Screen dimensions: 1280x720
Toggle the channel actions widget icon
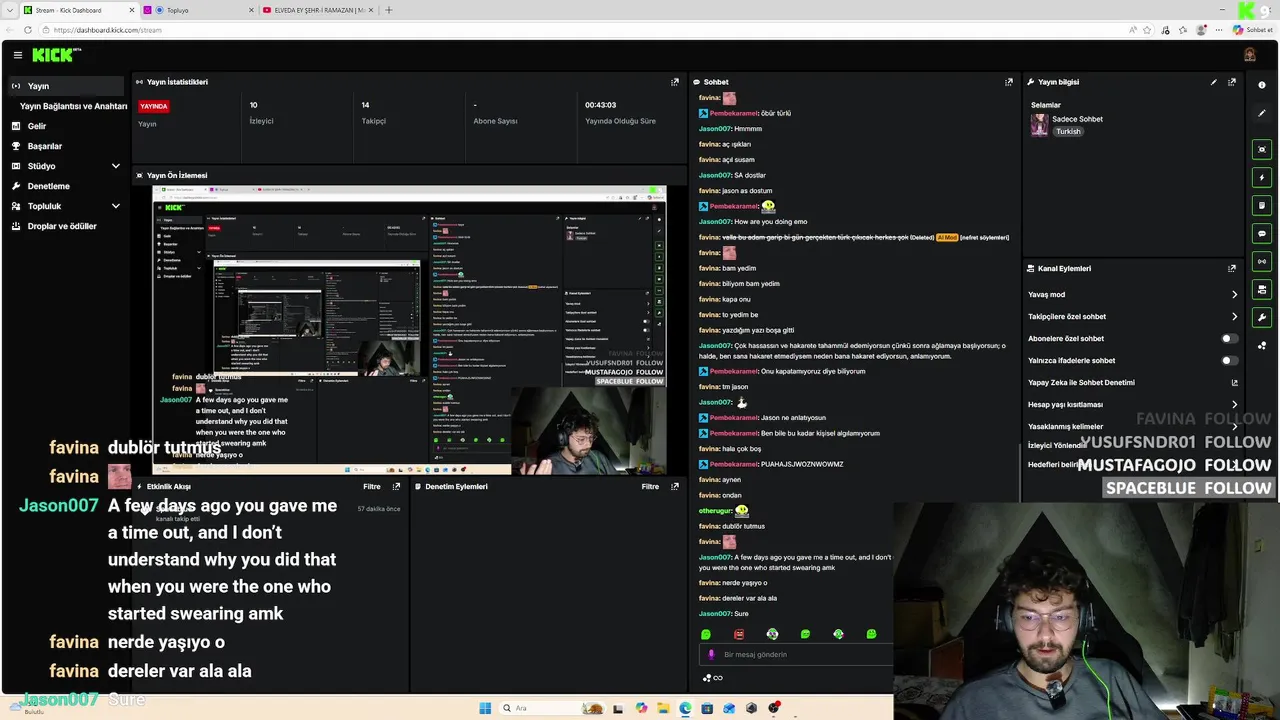click(1262, 289)
